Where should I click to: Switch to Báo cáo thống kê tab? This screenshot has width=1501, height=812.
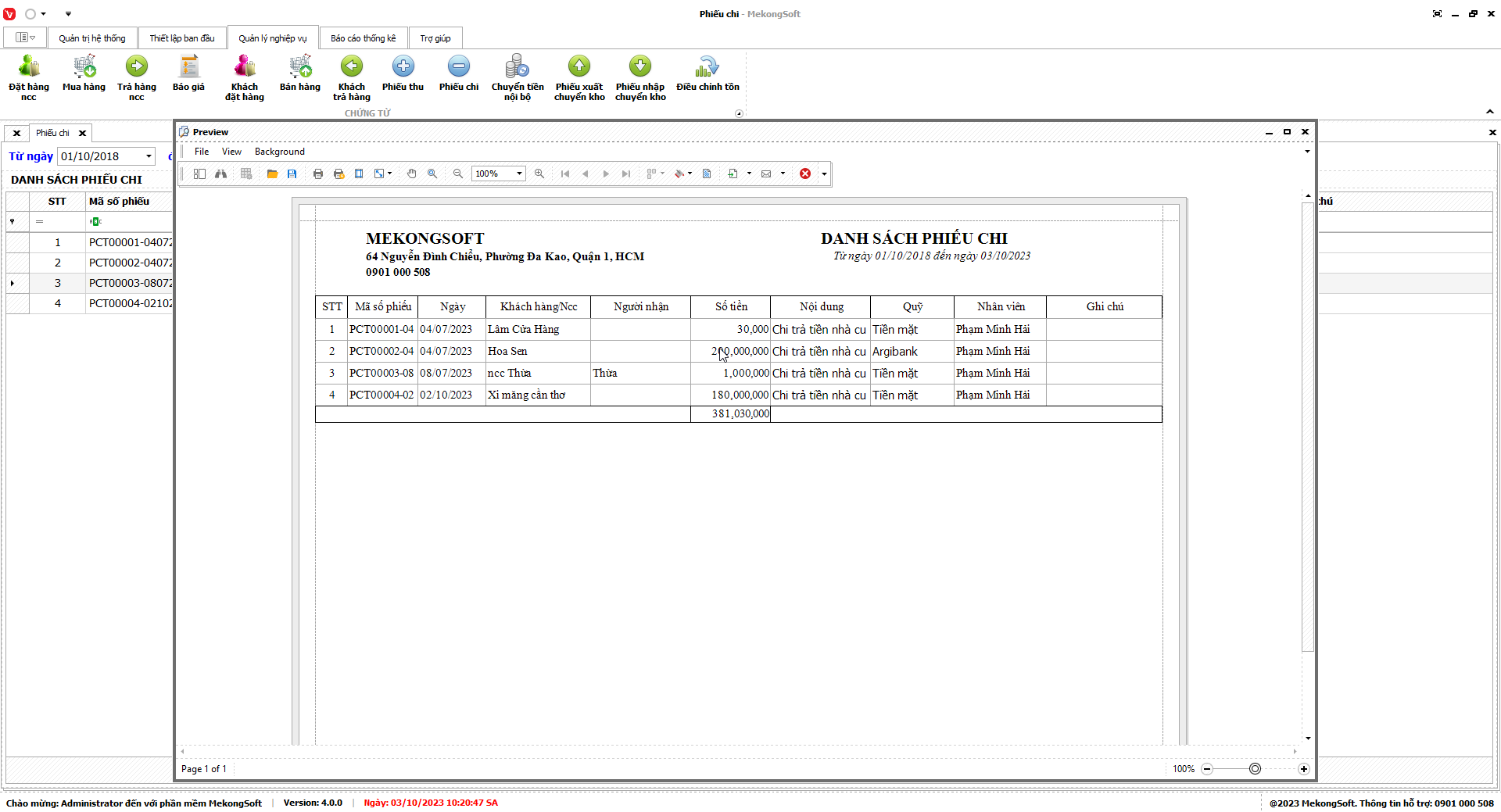point(363,38)
